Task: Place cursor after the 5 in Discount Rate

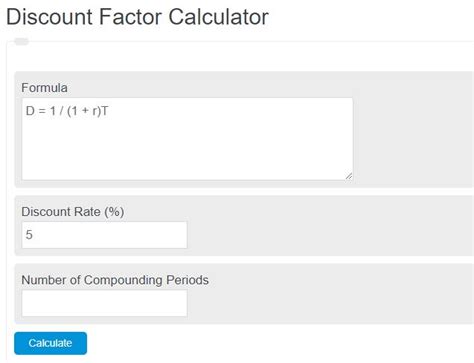Action: coord(33,235)
